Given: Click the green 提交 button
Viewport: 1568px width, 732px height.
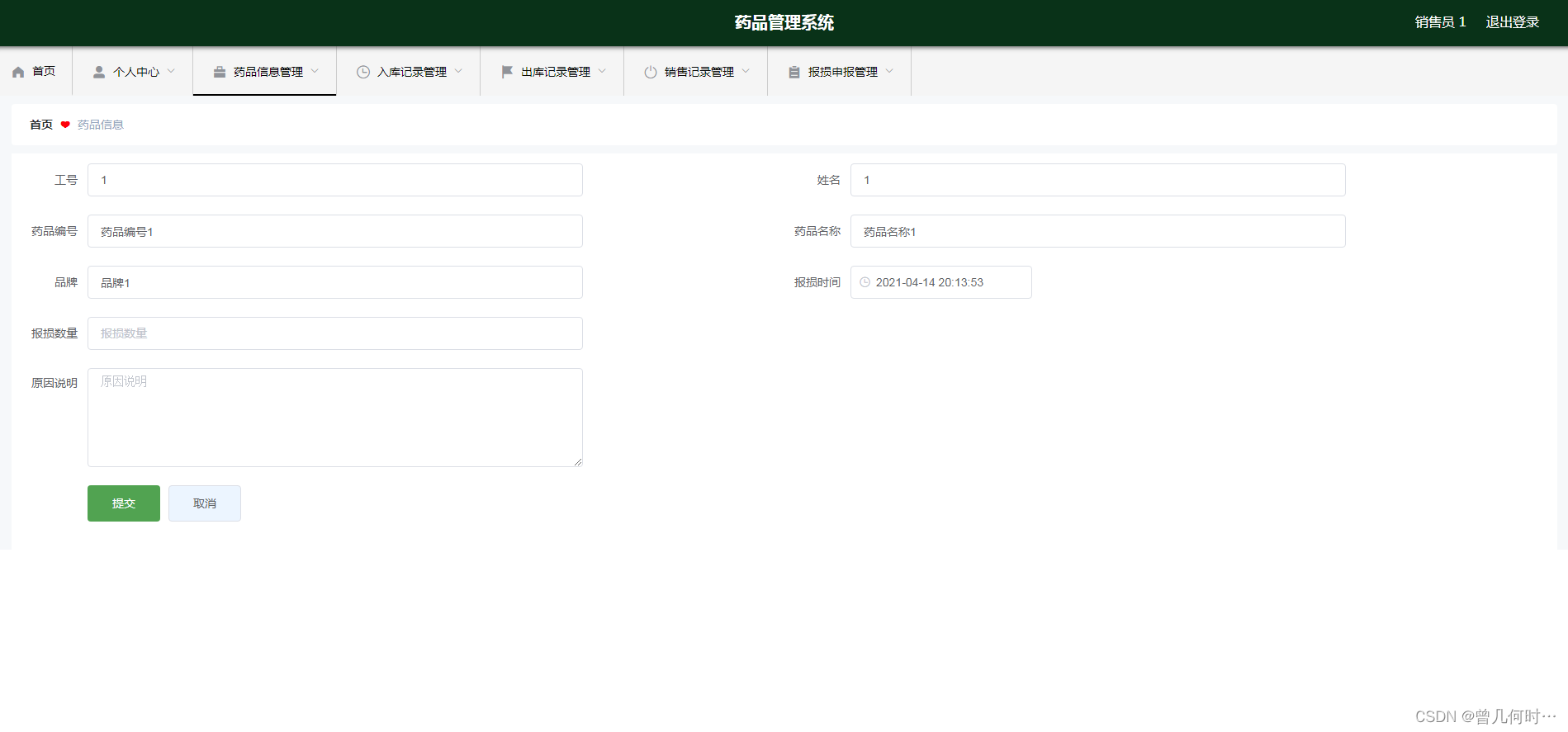Looking at the screenshot, I should 124,503.
